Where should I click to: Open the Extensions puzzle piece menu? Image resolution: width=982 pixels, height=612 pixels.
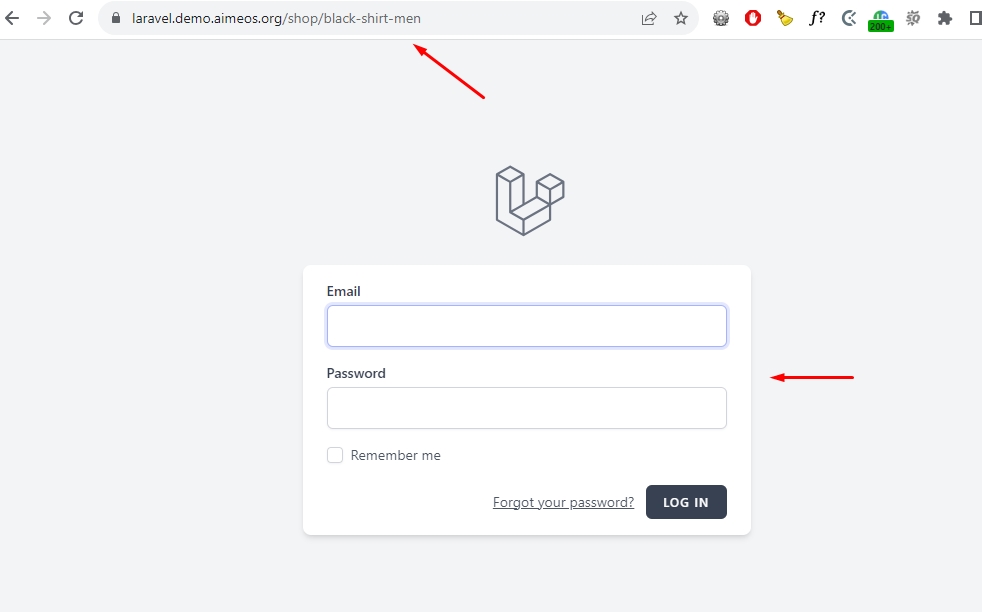click(x=944, y=19)
